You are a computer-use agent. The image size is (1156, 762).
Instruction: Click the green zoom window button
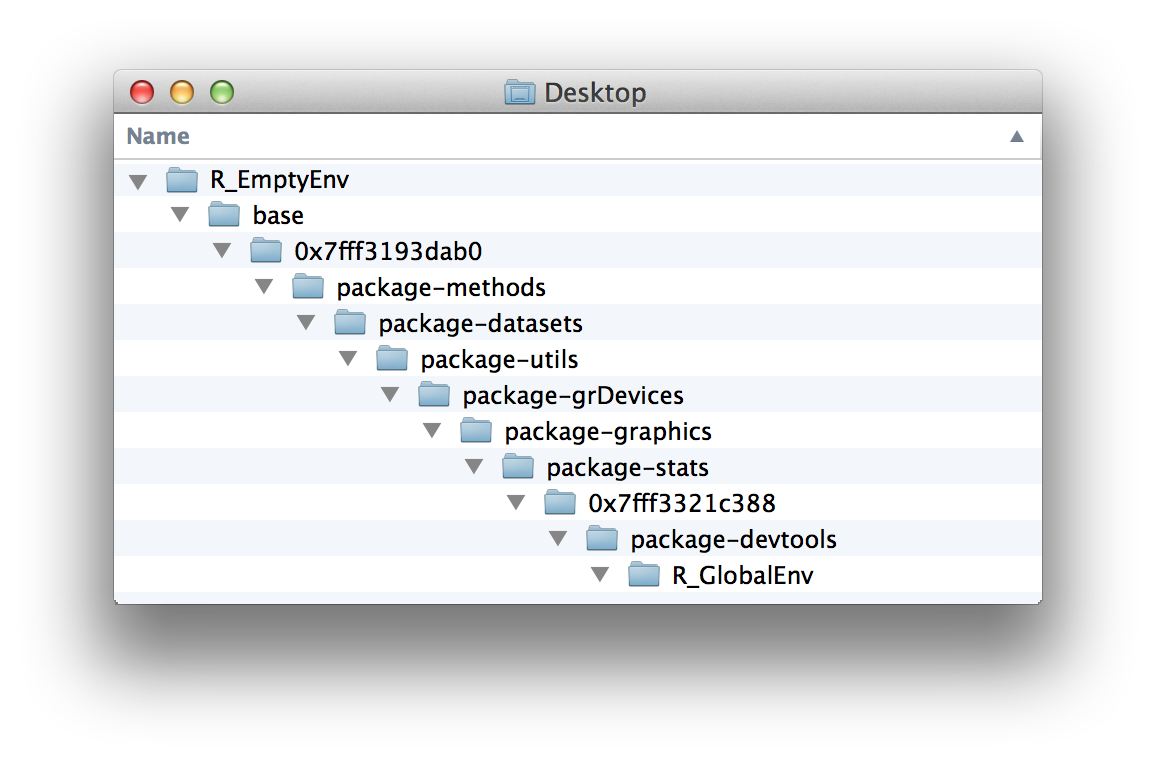pos(222,93)
